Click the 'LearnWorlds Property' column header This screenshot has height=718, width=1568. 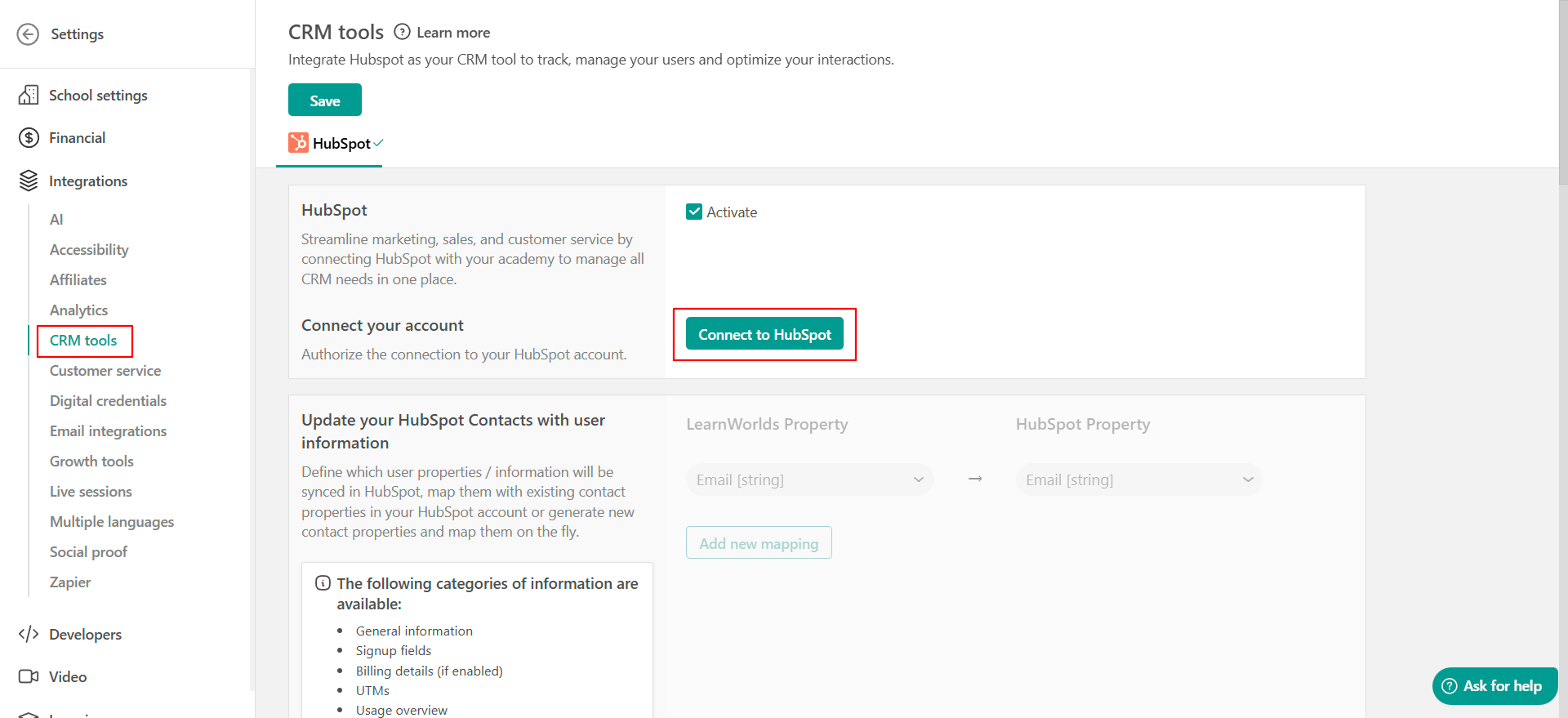click(767, 424)
